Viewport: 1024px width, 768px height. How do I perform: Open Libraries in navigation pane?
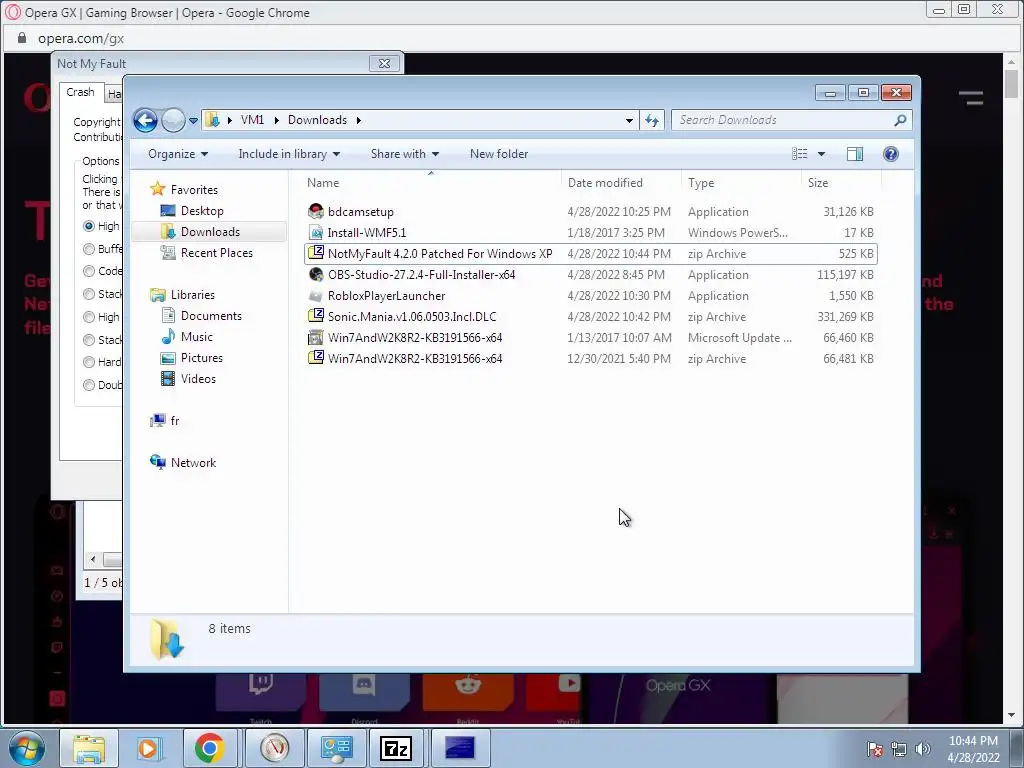tap(182, 295)
